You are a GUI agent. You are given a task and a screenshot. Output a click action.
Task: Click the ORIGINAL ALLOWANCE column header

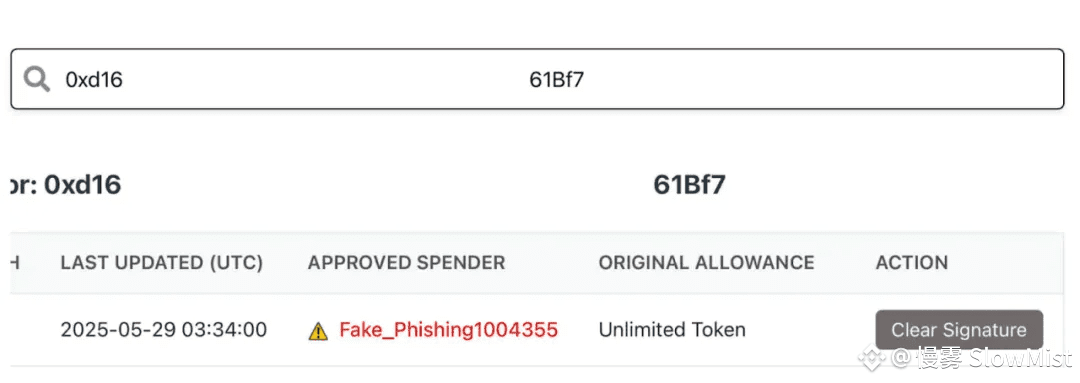[706, 262]
